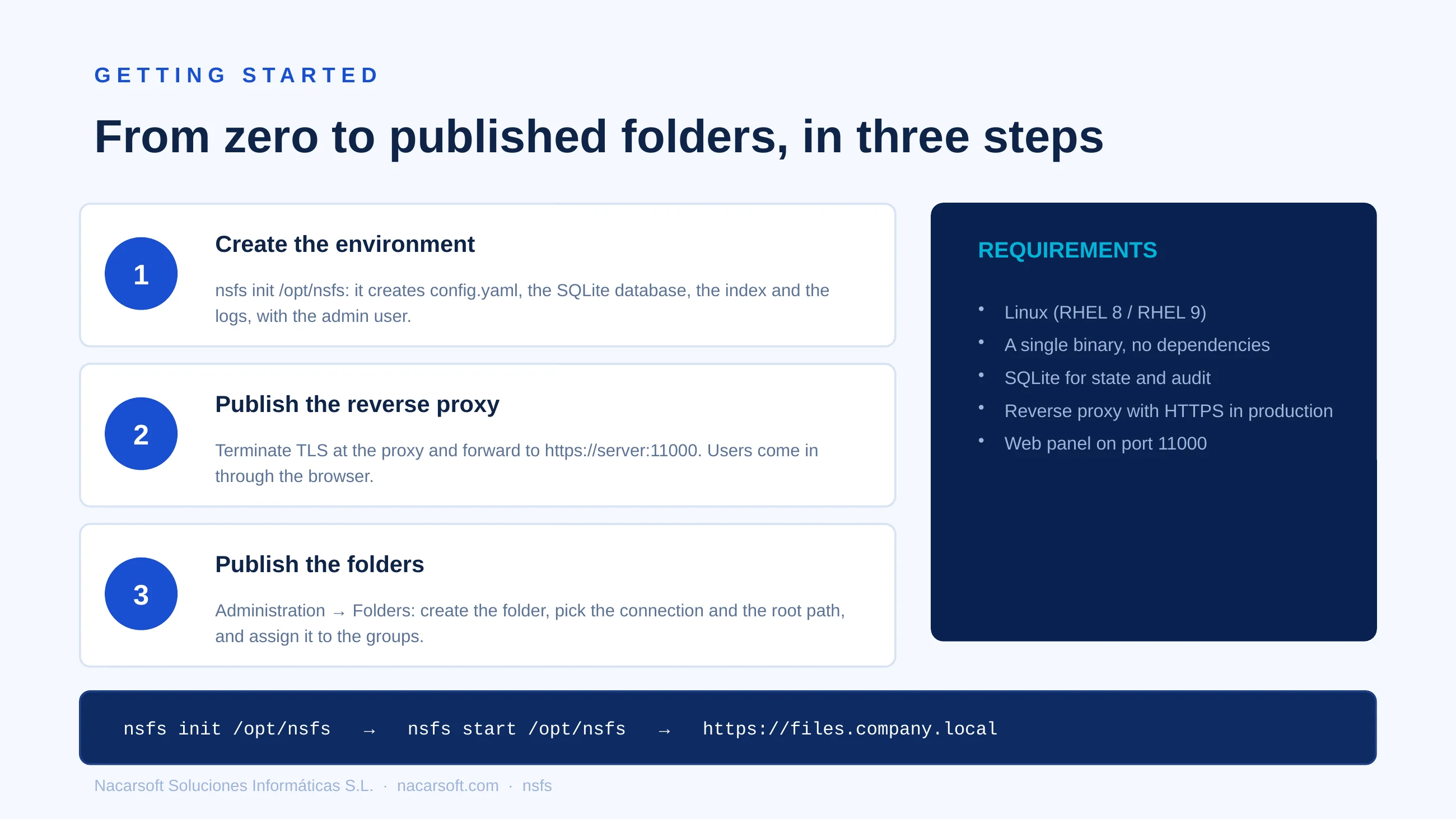
Task: Click the main slide title text
Action: [x=599, y=137]
